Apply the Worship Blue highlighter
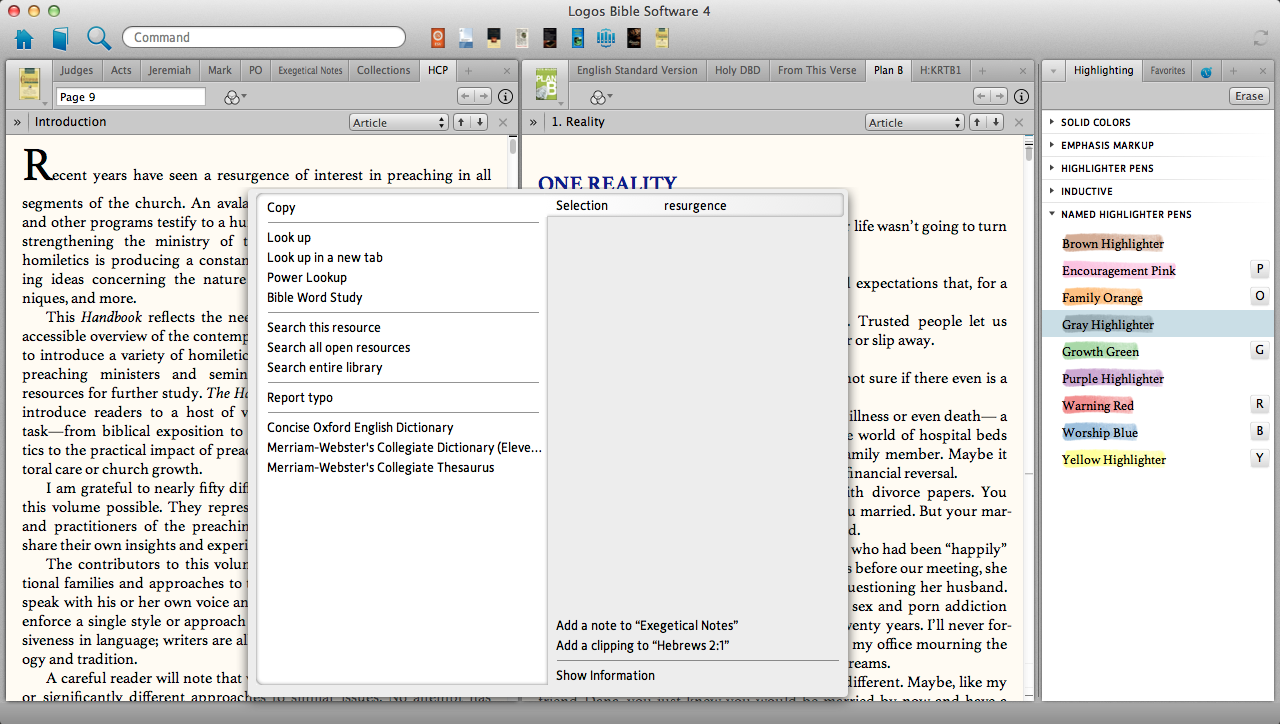 point(1100,433)
